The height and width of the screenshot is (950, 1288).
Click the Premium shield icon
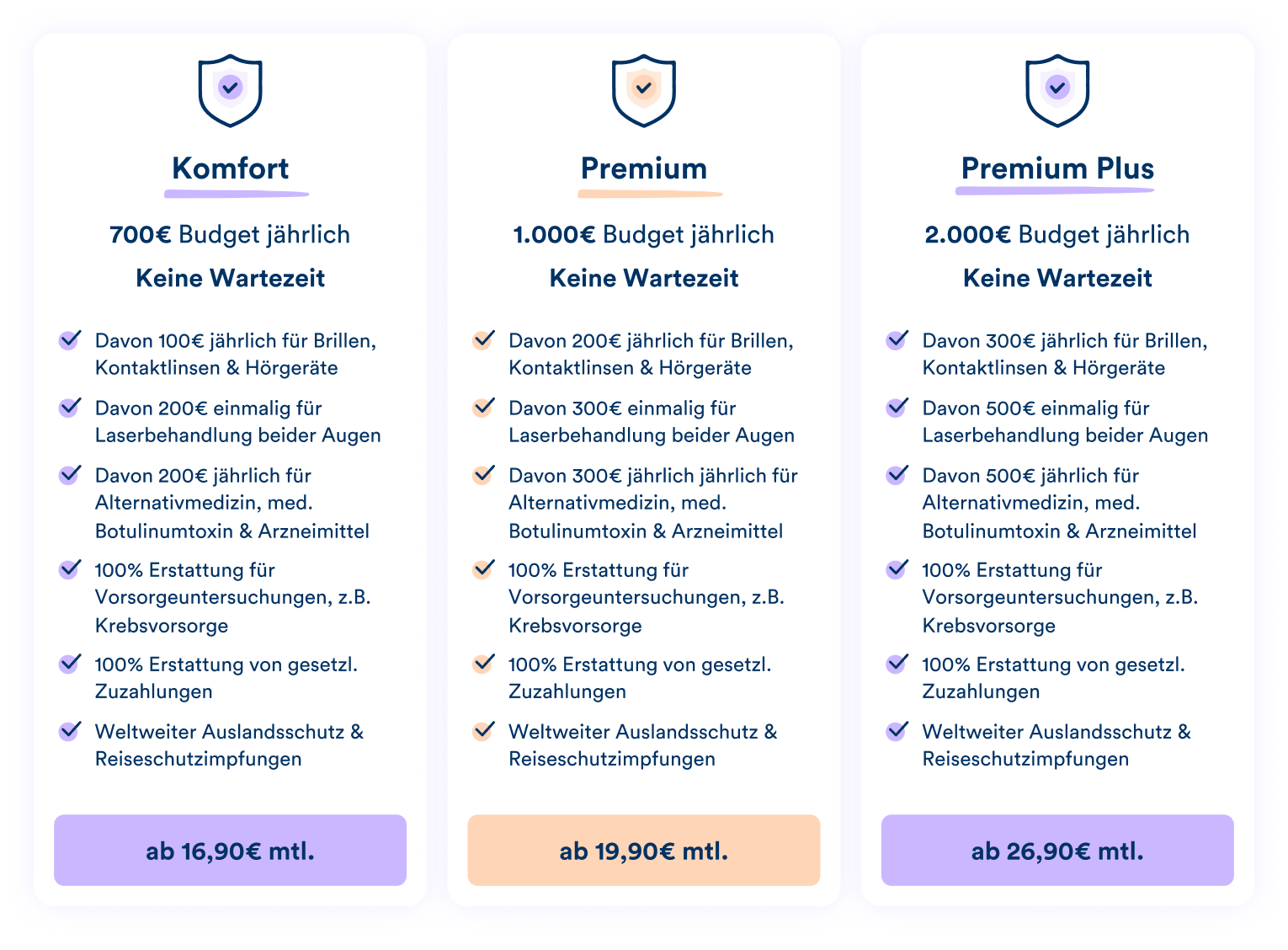click(x=644, y=90)
